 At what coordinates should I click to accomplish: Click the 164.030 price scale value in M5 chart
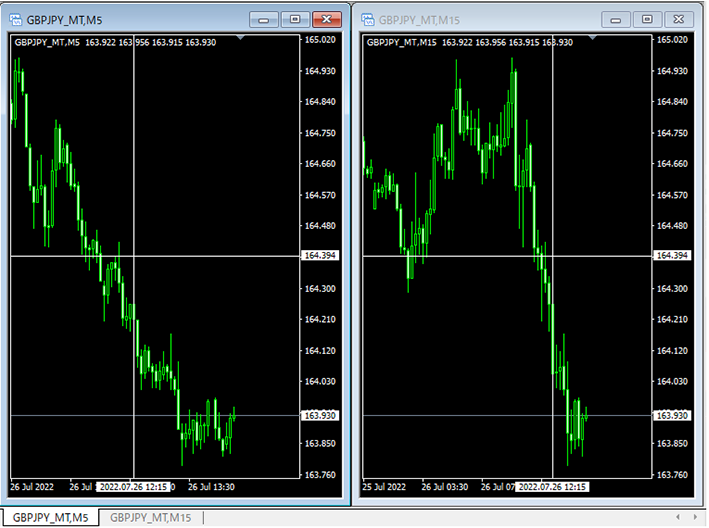pyautogui.click(x=320, y=382)
